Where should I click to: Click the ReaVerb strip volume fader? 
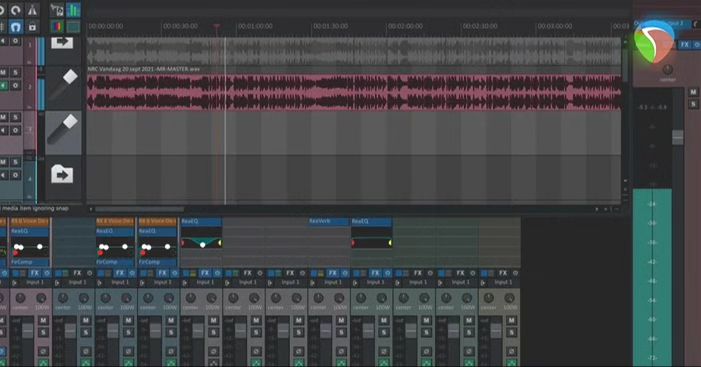tap(325, 331)
